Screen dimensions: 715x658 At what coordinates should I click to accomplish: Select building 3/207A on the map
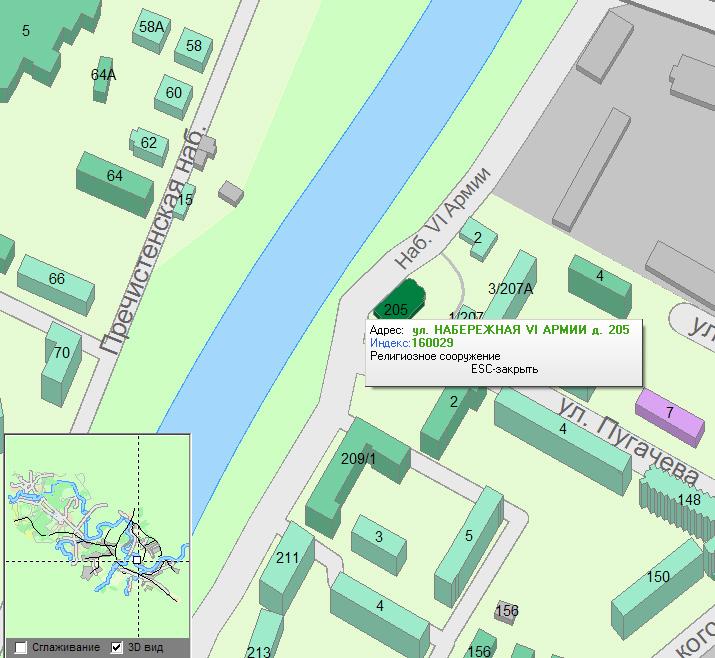click(510, 288)
